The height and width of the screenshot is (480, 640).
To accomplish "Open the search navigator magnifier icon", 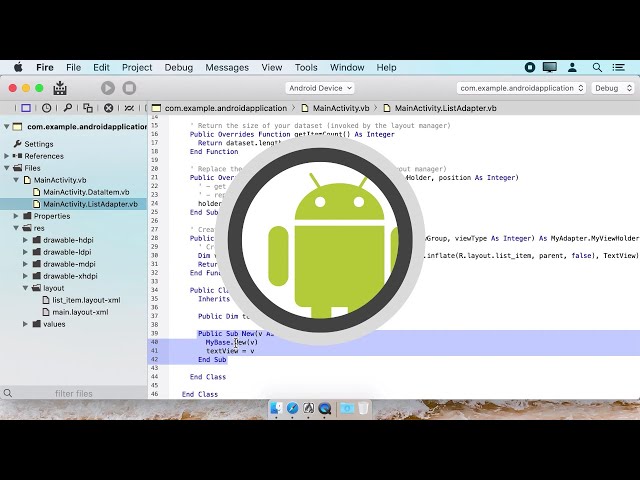I will [x=68, y=108].
